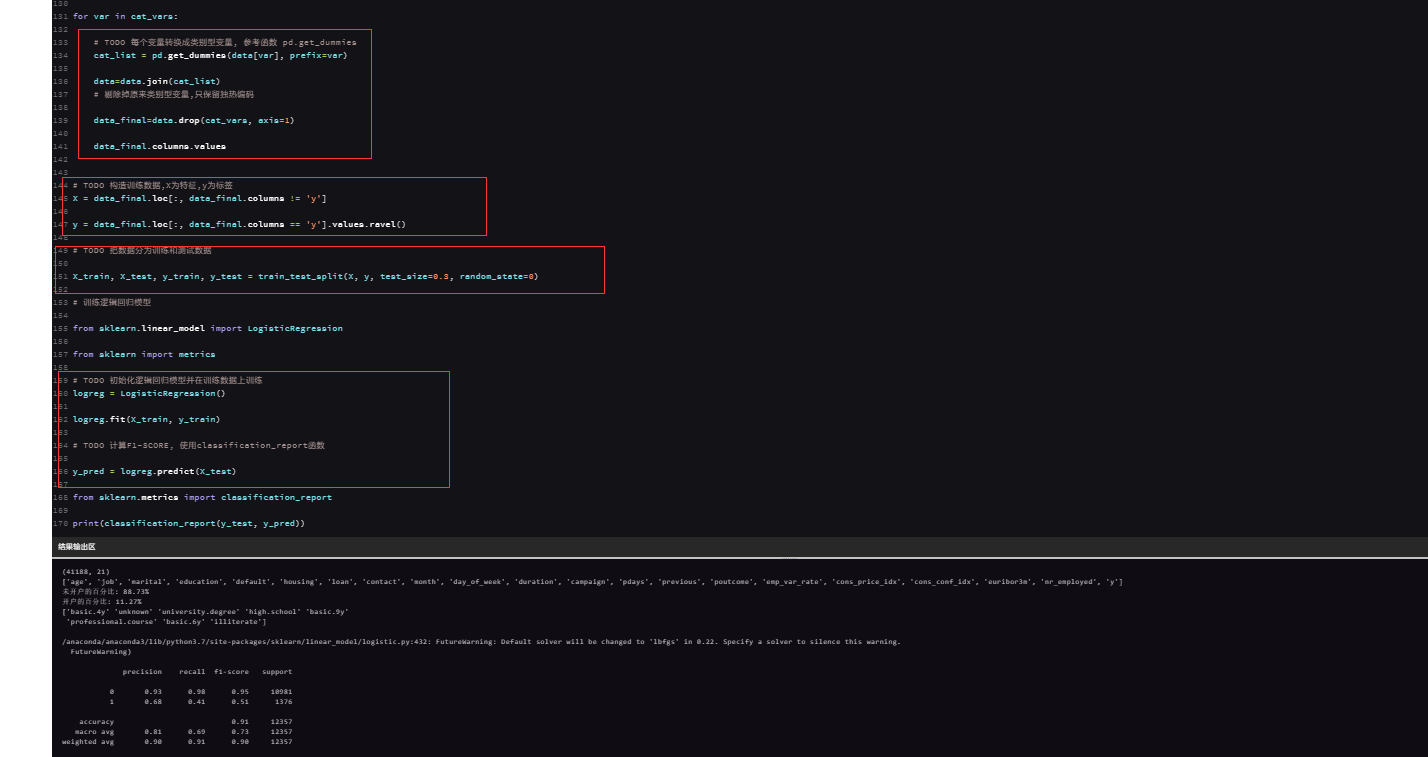The width and height of the screenshot is (1428, 757).
Task: Click the line "data_final=data.drop(cat_vars, axis=1)"
Action: 194,120
